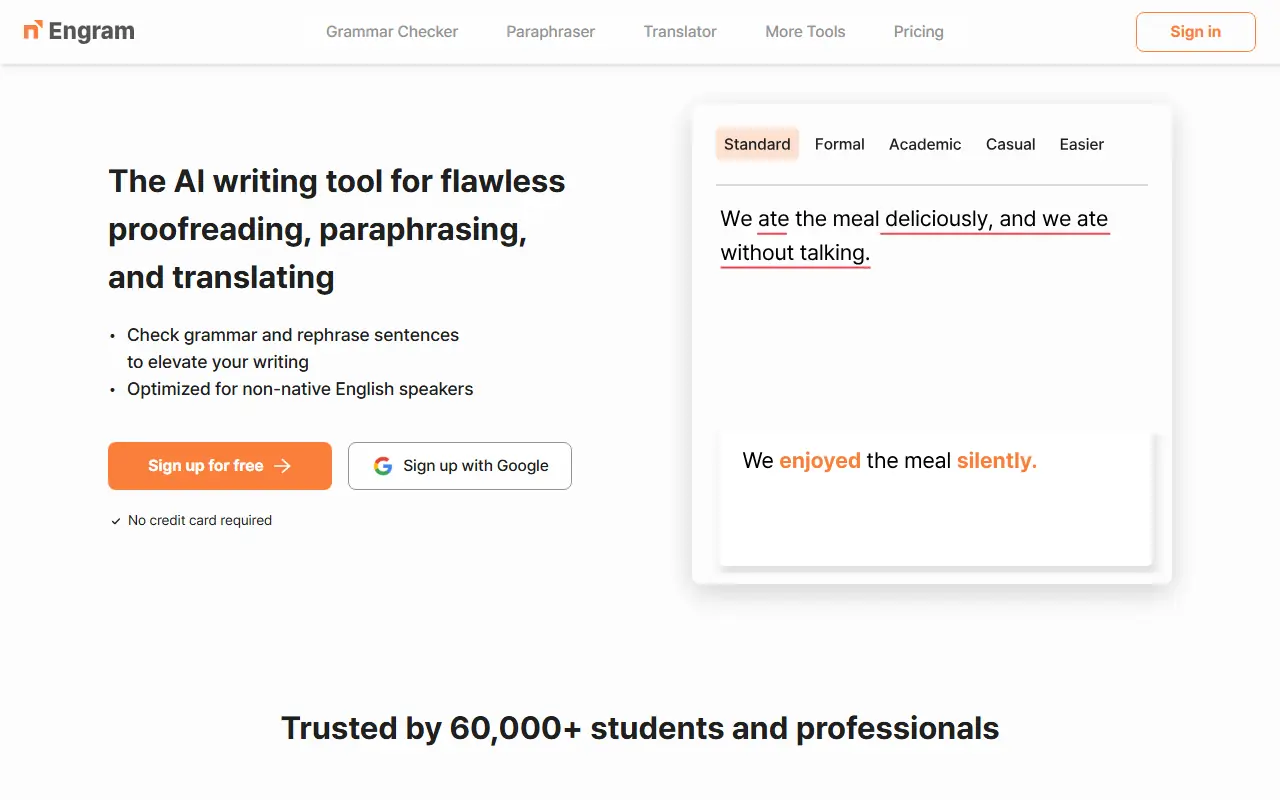View the Pricing page
The image size is (1280, 800).
click(x=918, y=32)
